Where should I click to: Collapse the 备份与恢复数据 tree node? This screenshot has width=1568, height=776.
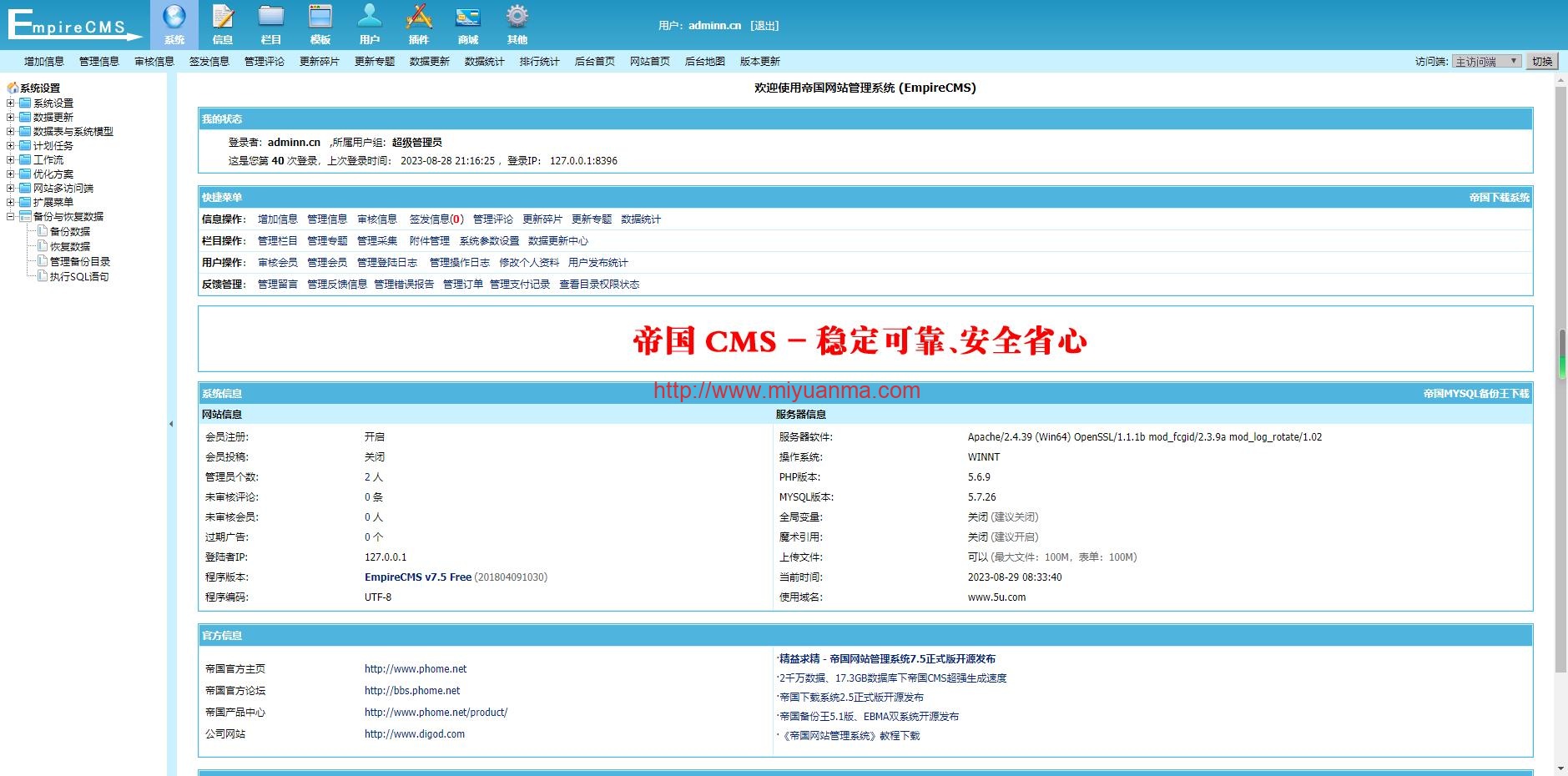(x=11, y=216)
